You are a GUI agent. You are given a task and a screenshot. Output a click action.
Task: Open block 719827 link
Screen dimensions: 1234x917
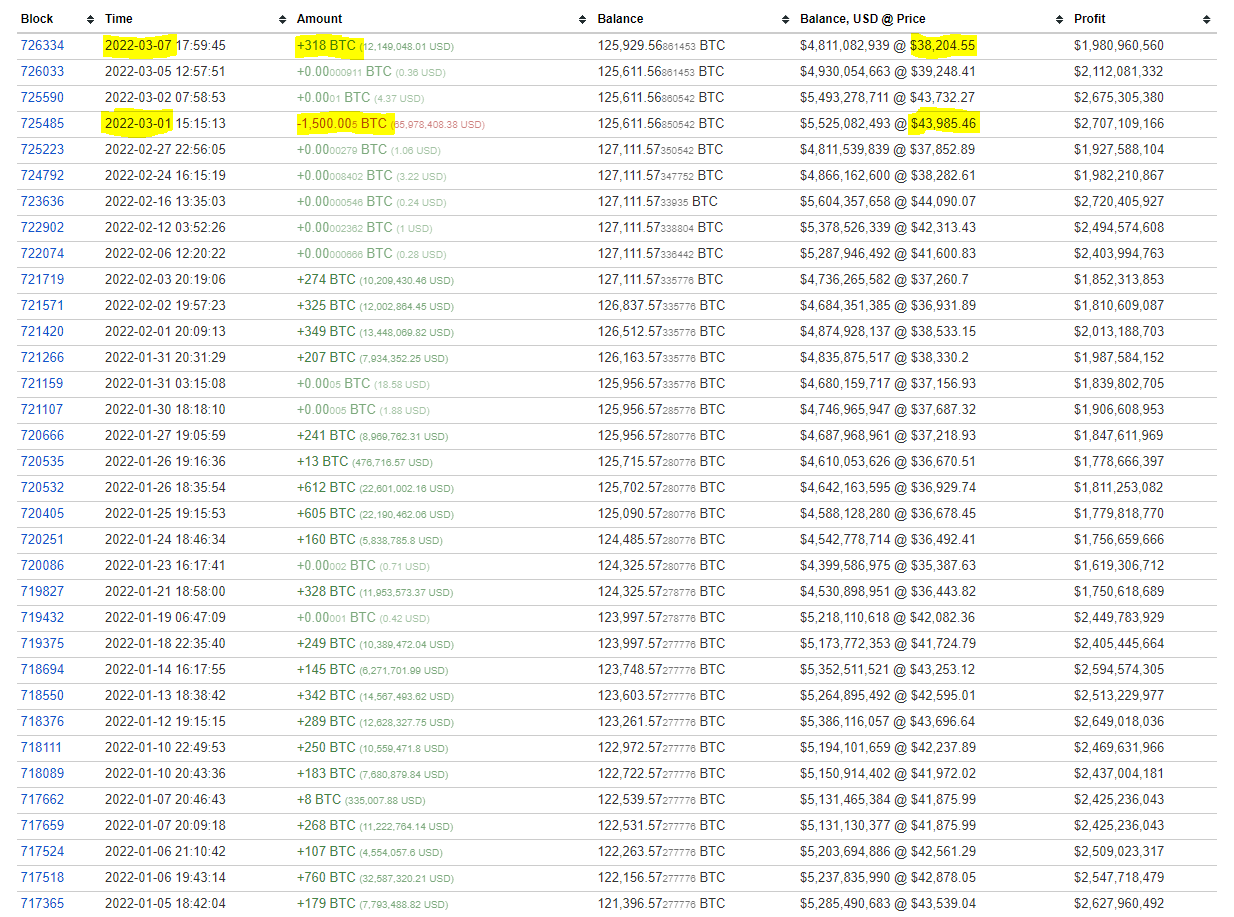(42, 592)
